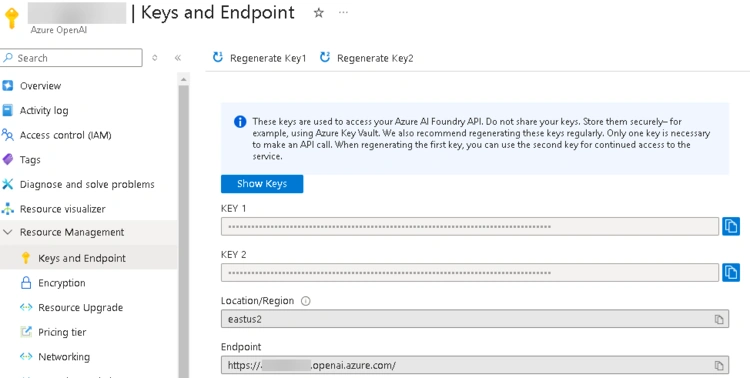
Task: Open the Encryption settings
Action: (62, 283)
